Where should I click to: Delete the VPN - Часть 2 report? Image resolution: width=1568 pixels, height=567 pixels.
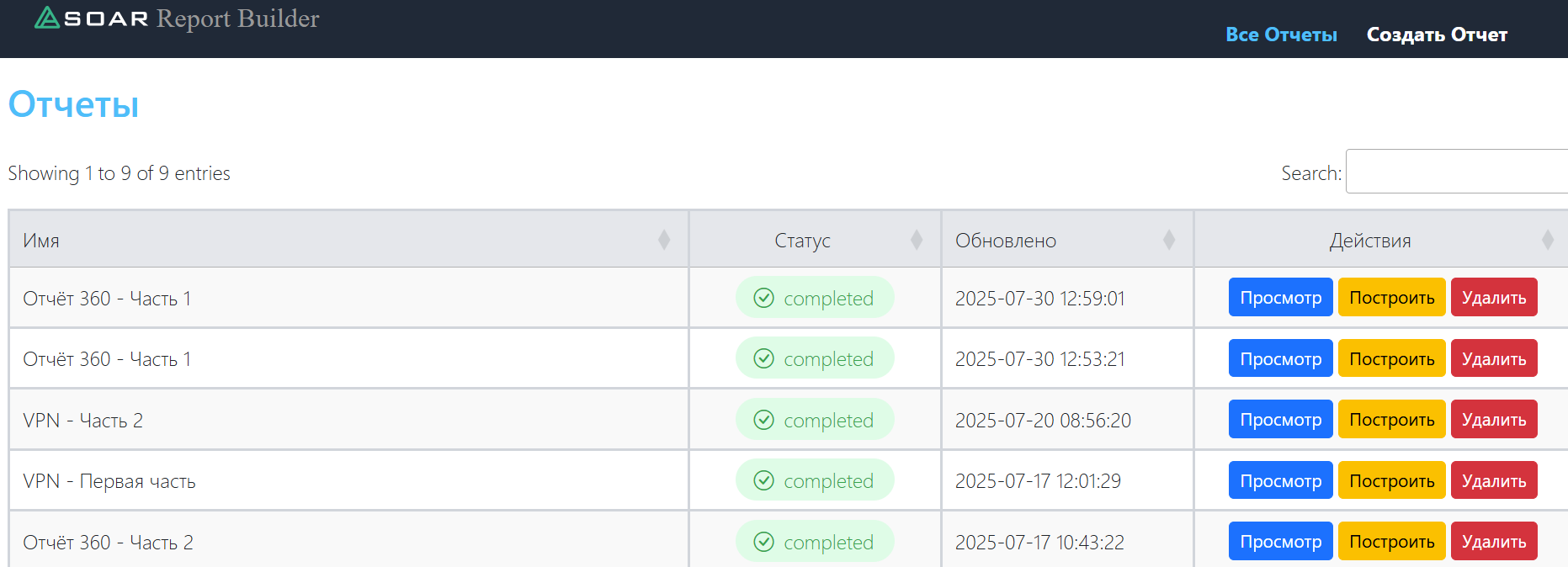(1493, 420)
